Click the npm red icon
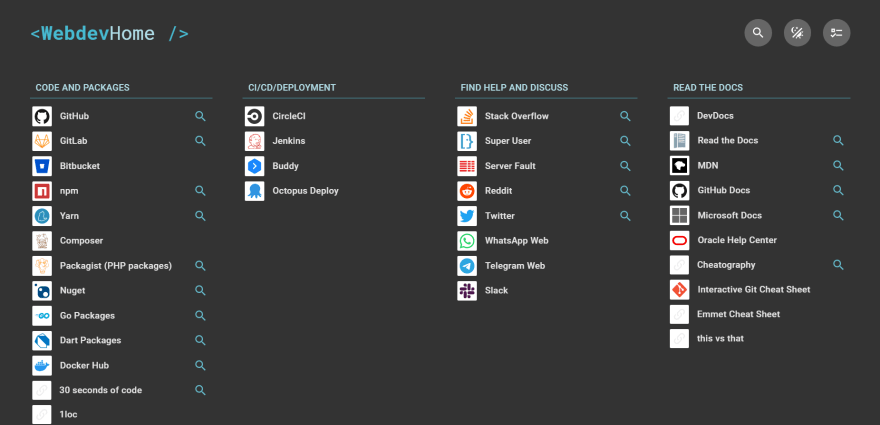The width and height of the screenshot is (880, 425). 42,191
